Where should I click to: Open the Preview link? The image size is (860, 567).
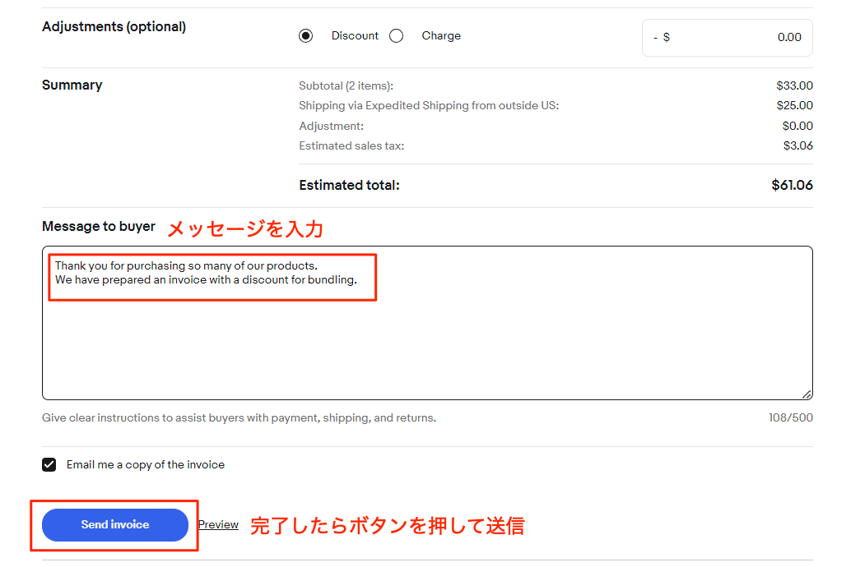[x=218, y=525]
